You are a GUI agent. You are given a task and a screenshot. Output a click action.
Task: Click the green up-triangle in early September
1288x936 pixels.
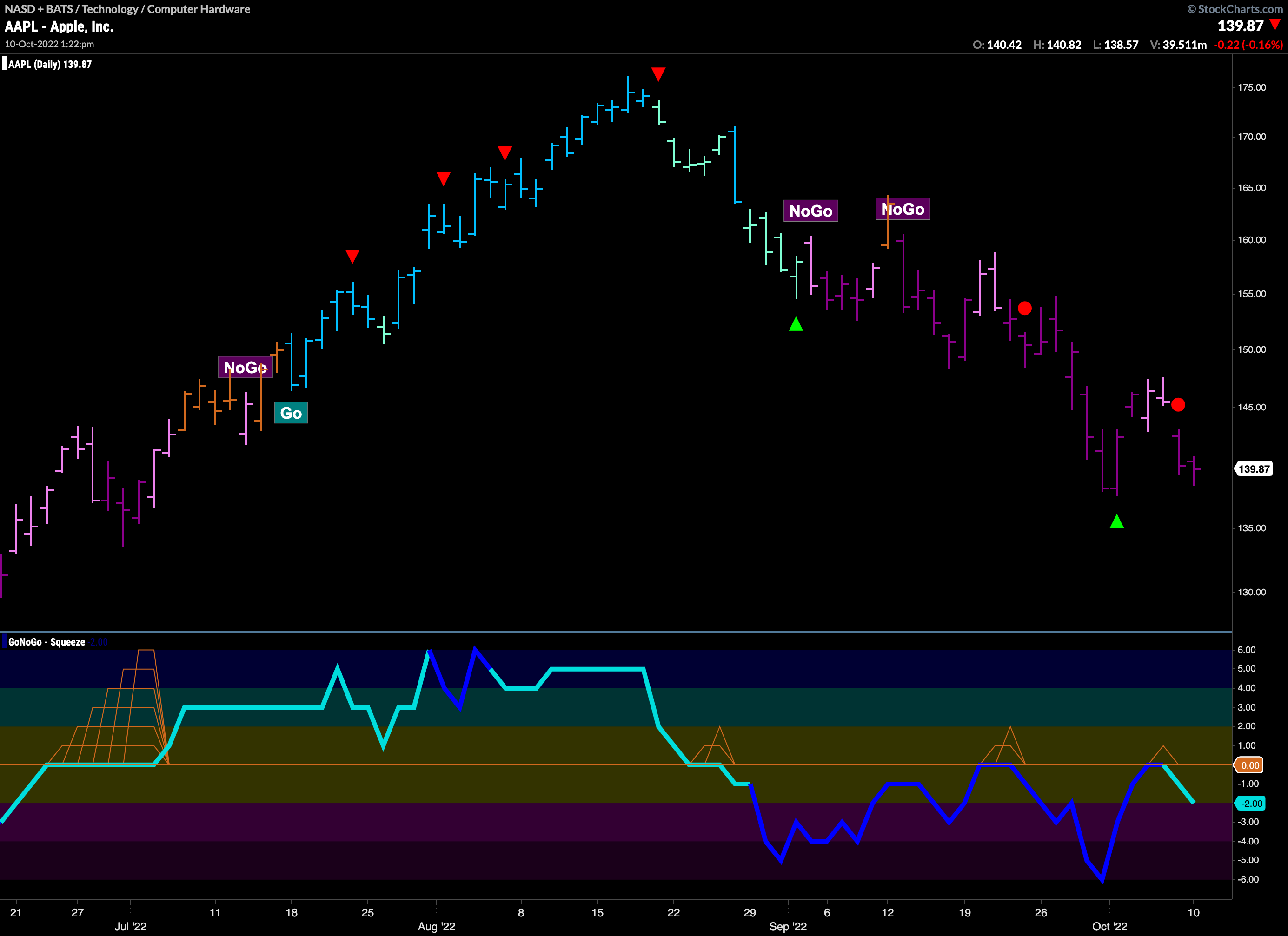click(796, 324)
